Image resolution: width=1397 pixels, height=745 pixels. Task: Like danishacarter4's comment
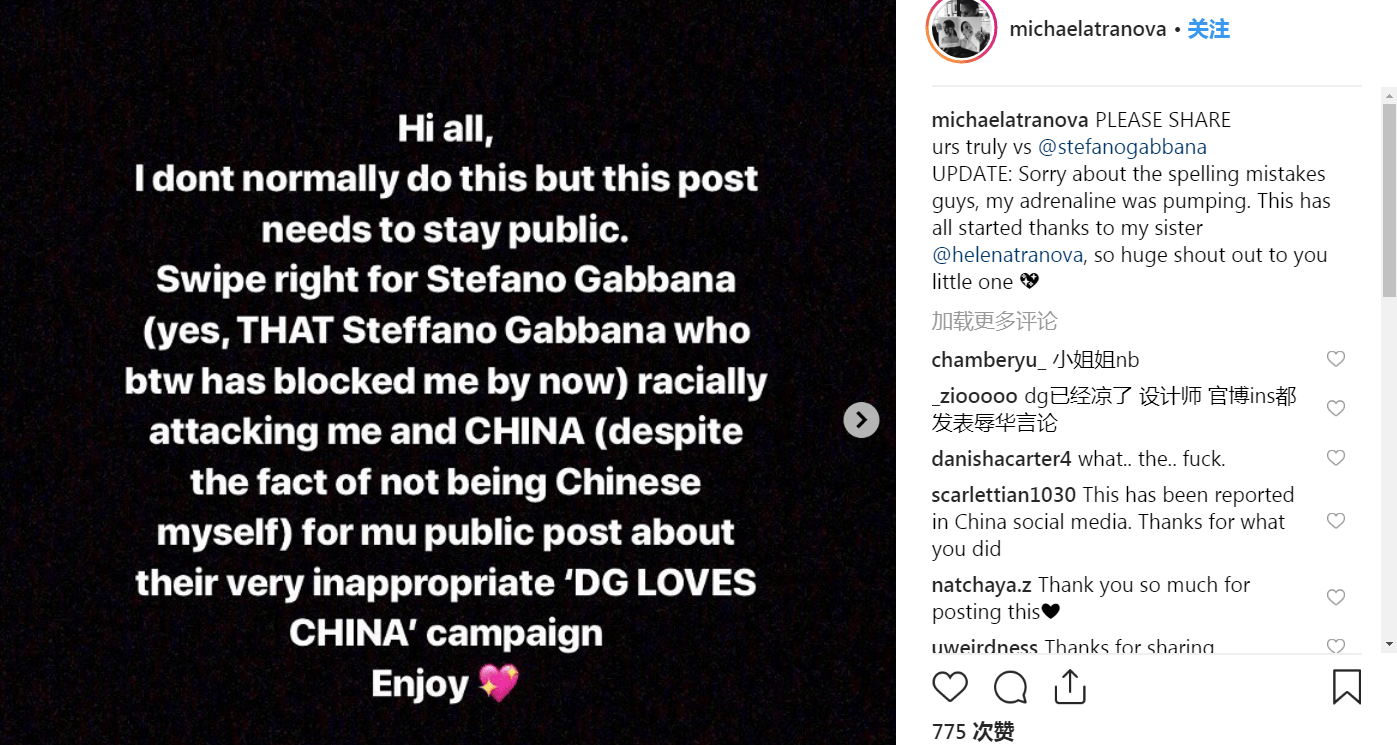click(x=1335, y=458)
